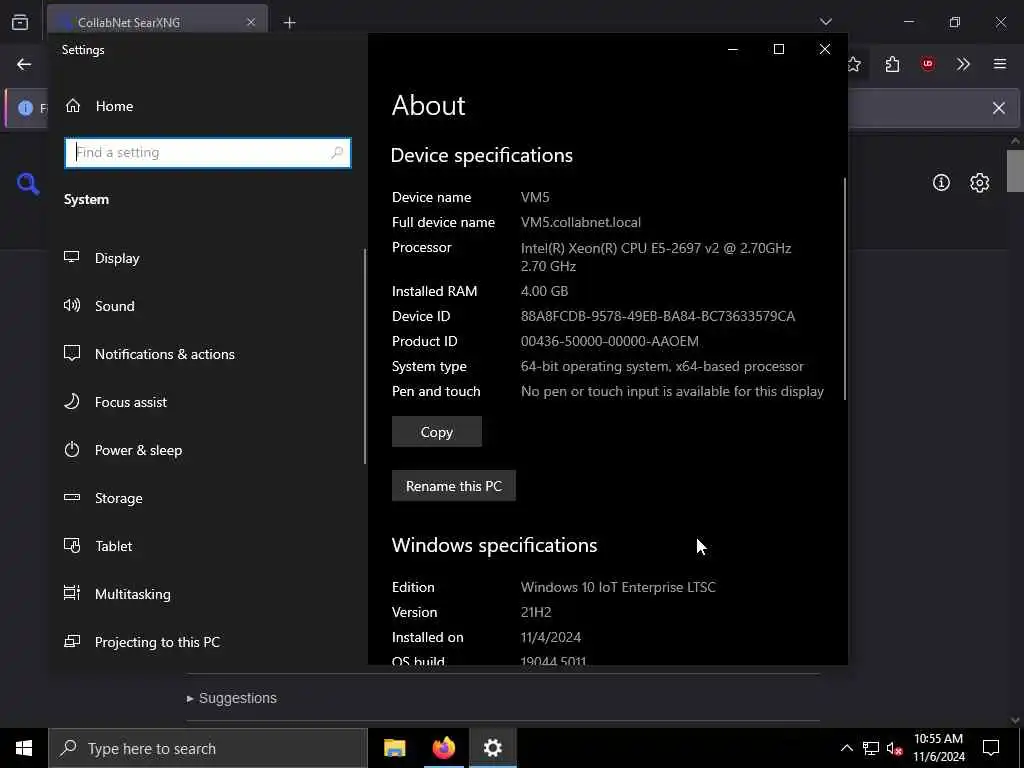
Task: Click the Focus assist moon icon
Action: 72,401
